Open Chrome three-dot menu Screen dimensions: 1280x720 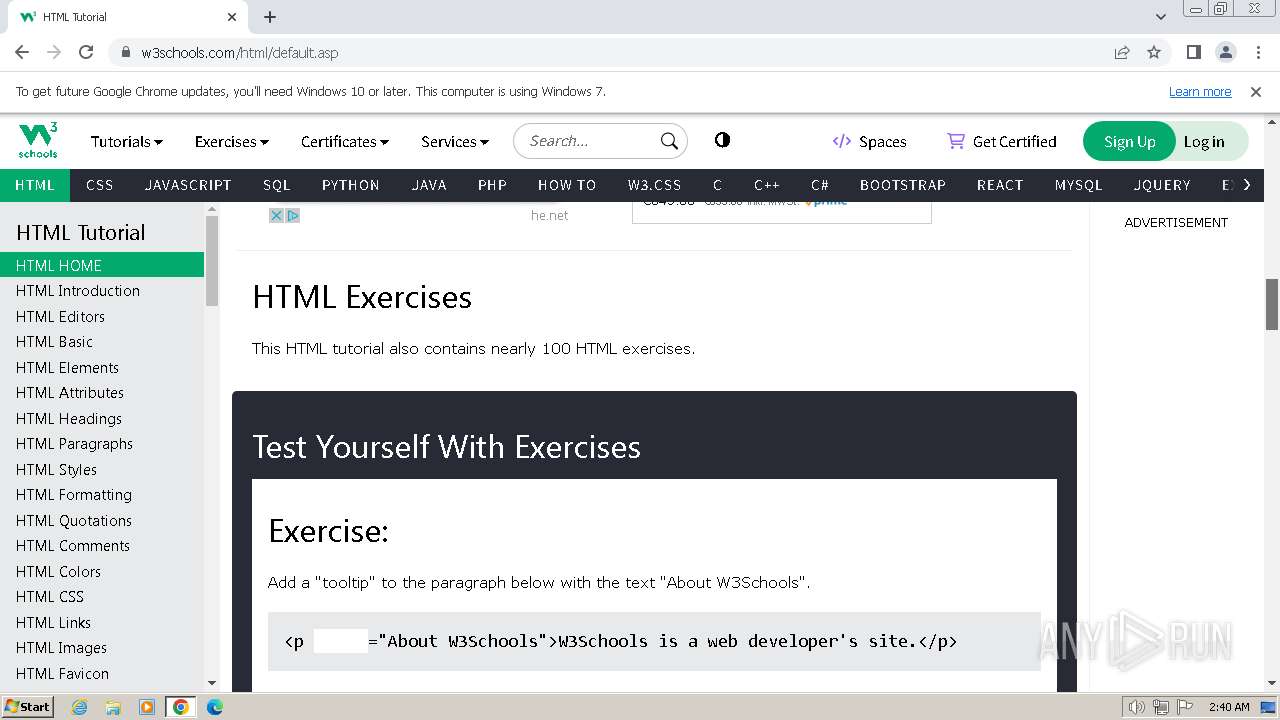[1257, 52]
